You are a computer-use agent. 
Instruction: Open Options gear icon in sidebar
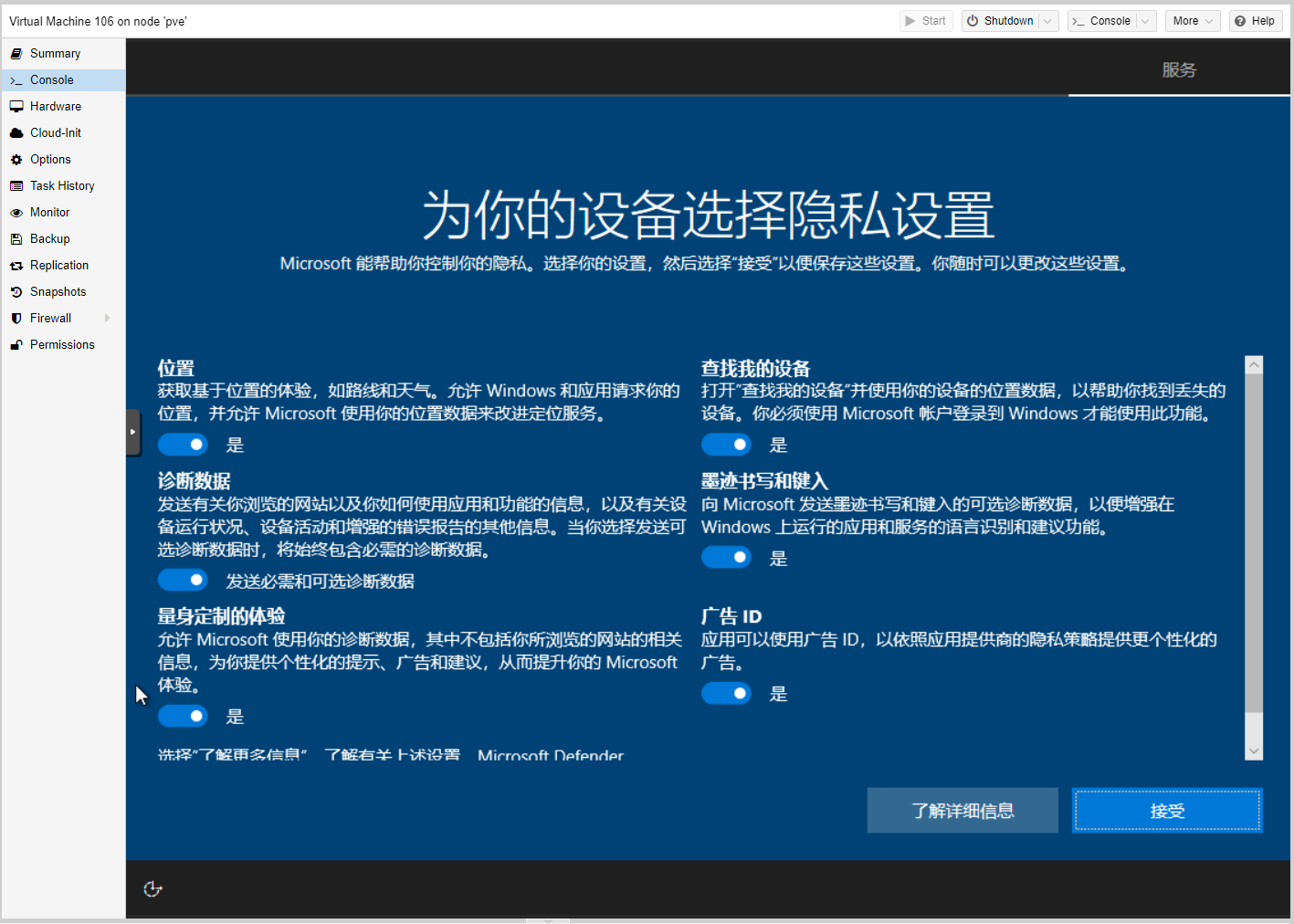pyautogui.click(x=16, y=160)
